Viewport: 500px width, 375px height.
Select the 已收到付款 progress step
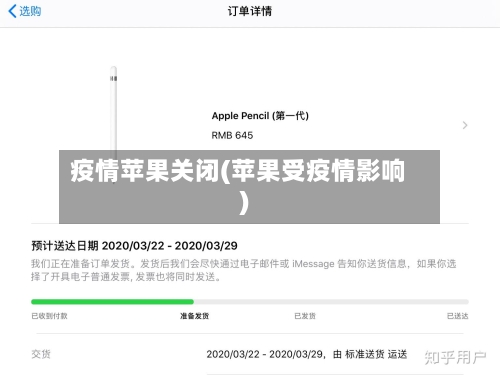[x=49, y=316]
